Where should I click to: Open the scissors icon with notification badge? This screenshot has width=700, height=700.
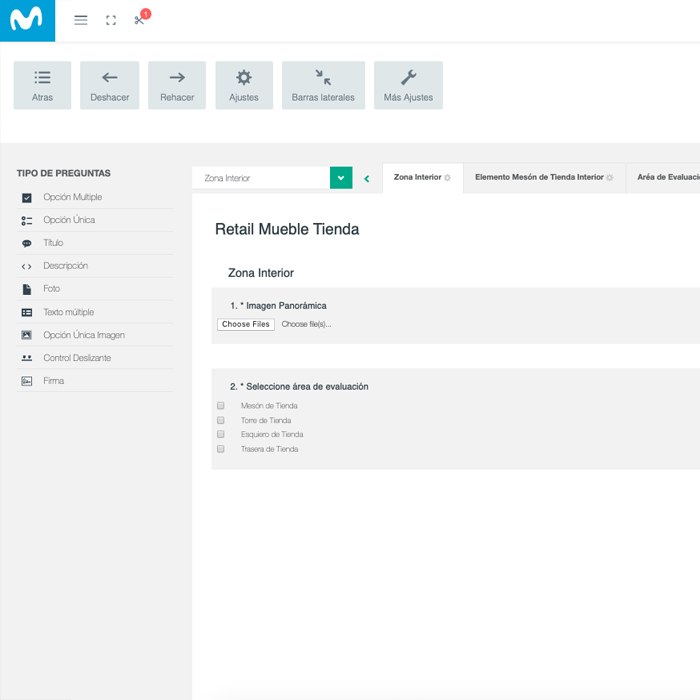pos(140,20)
